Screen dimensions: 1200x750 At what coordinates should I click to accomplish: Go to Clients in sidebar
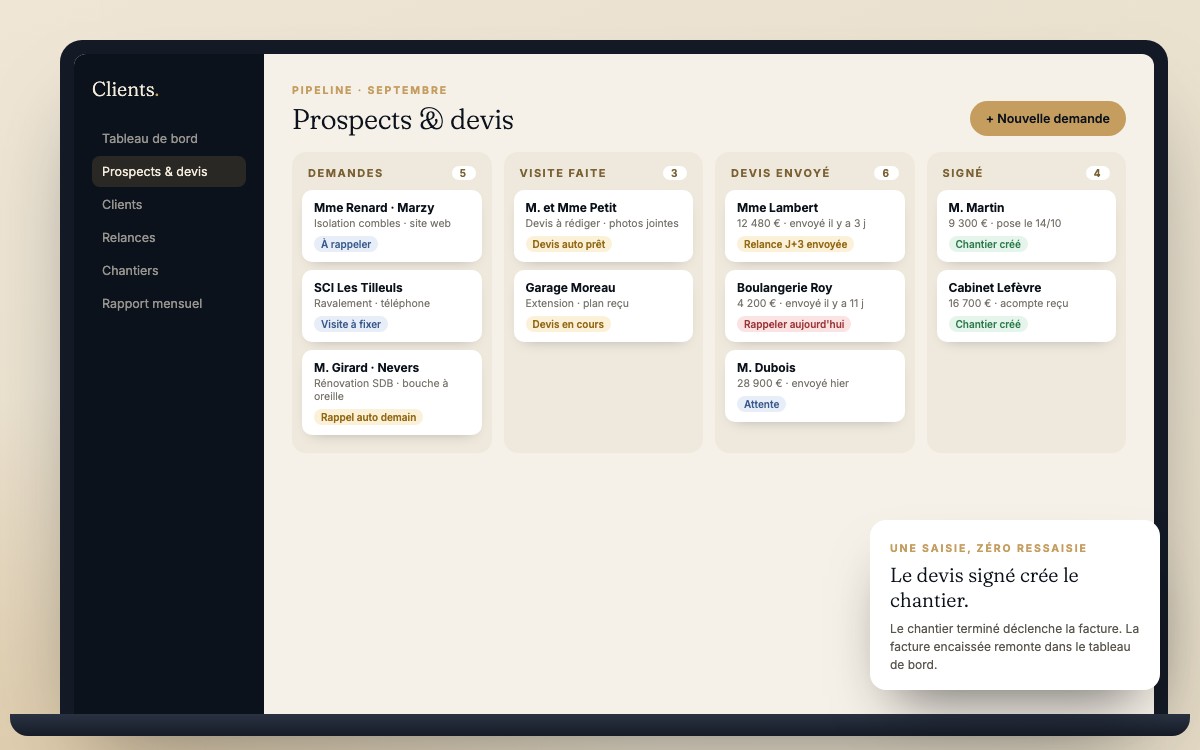point(168,205)
